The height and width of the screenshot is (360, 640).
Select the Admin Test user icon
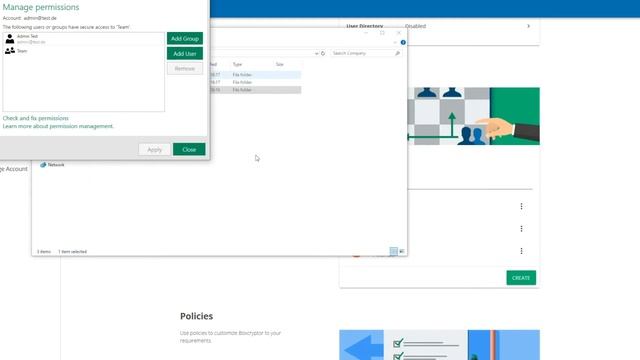coord(10,39)
